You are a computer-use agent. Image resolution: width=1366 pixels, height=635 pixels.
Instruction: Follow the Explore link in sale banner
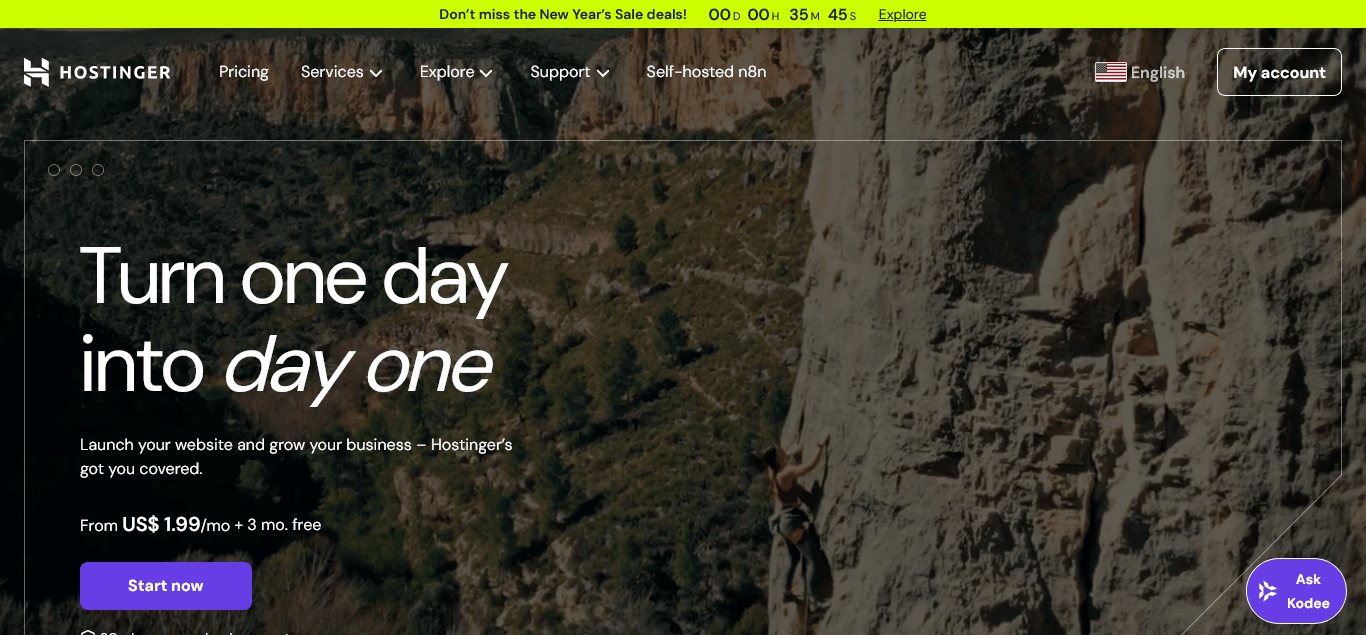pos(902,14)
